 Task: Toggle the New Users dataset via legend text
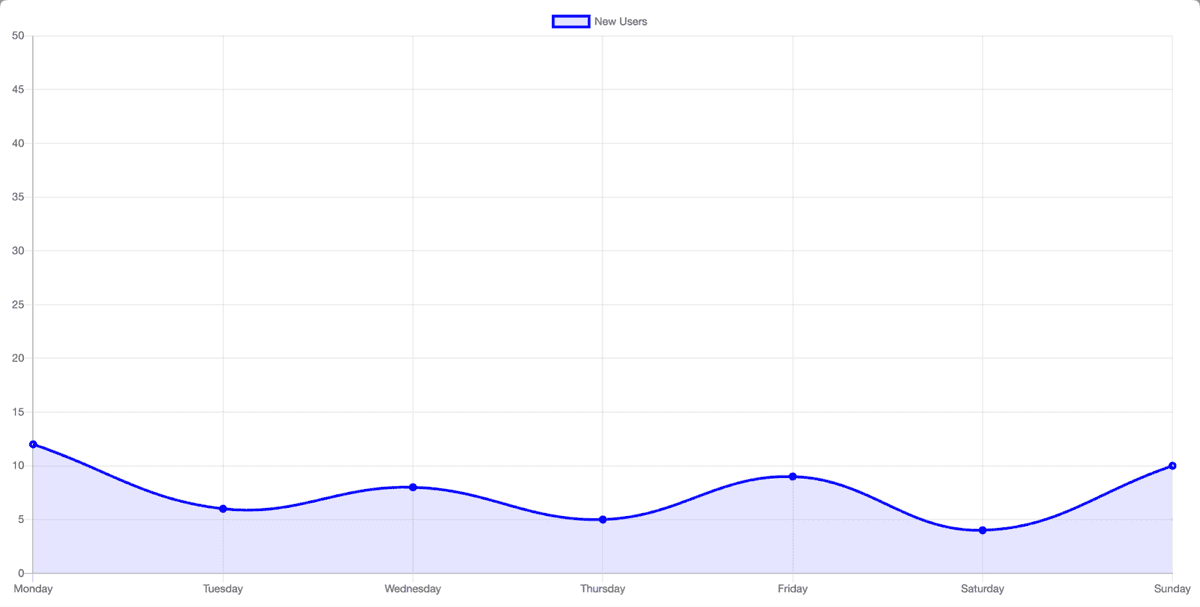[620, 21]
